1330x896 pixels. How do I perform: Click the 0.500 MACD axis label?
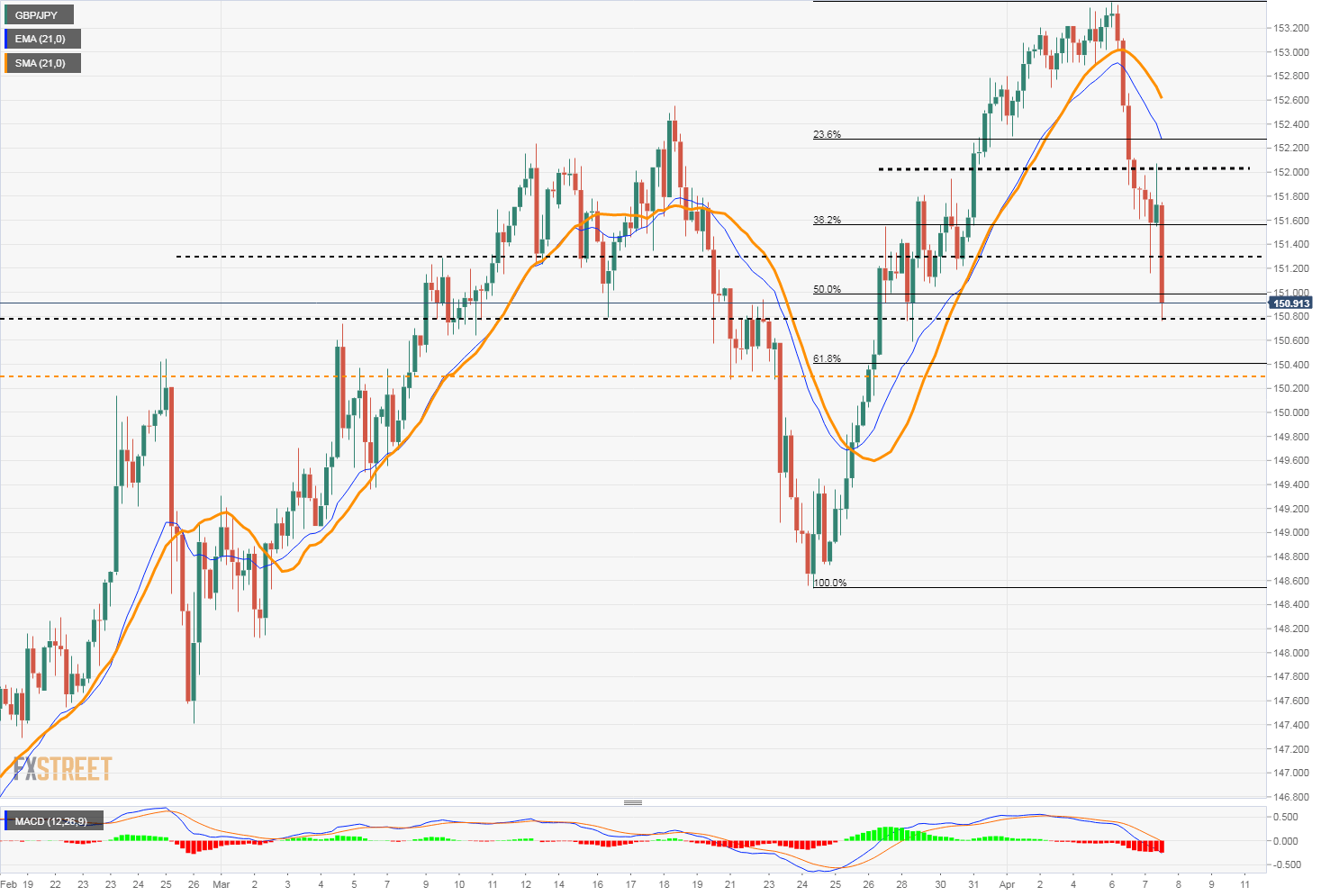[1287, 818]
